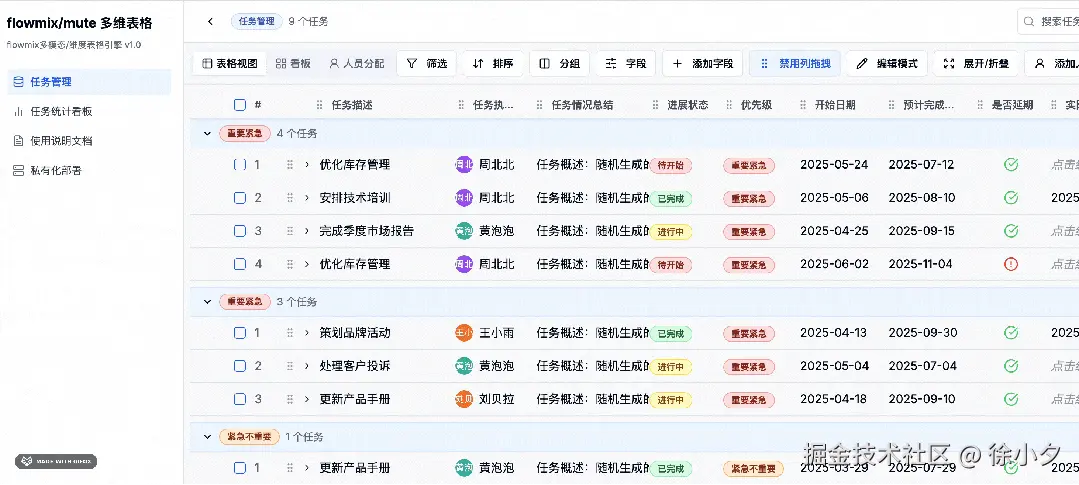Screen dimensions: 1079x485
Task: Click drag handle of 完成季度市场报告 row
Action: point(290,231)
